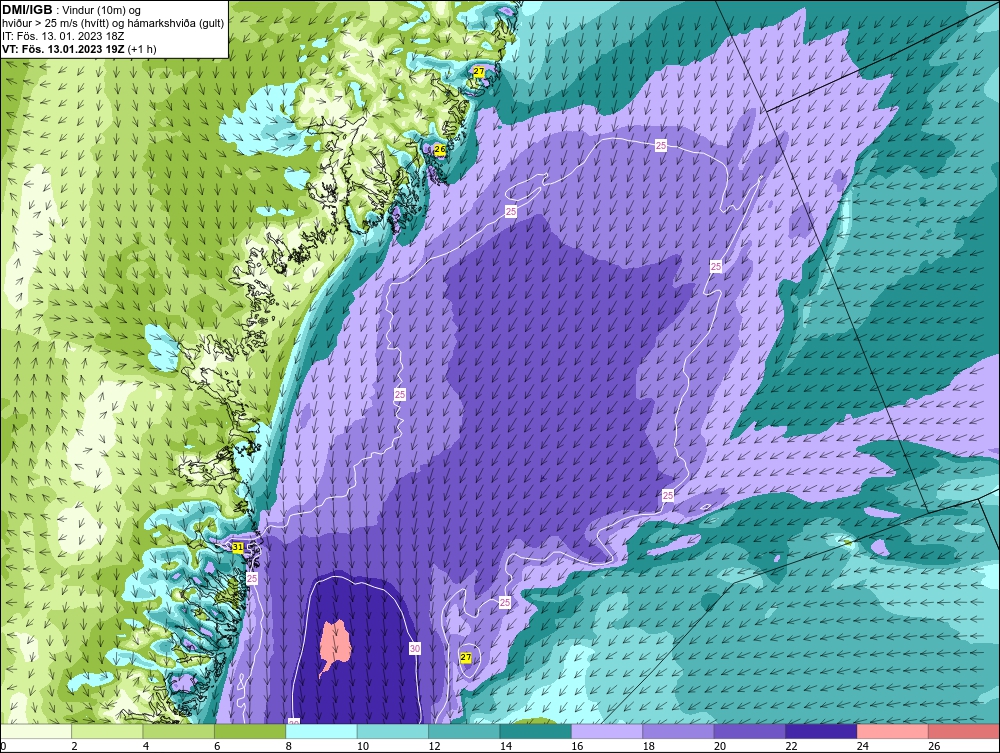This screenshot has width=1000, height=753.
Task: Click the yellow 27 marker on northern coastline
Action: click(478, 72)
